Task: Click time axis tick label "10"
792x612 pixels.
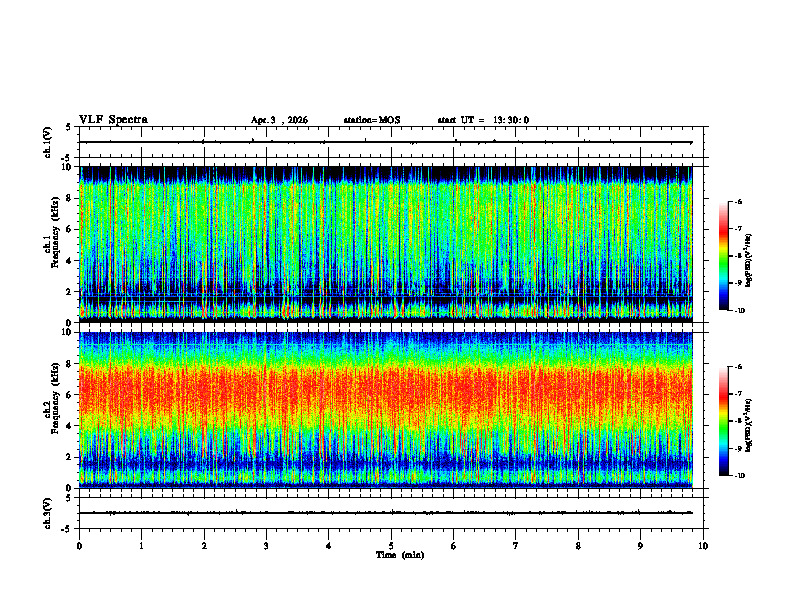Action: 703,546
